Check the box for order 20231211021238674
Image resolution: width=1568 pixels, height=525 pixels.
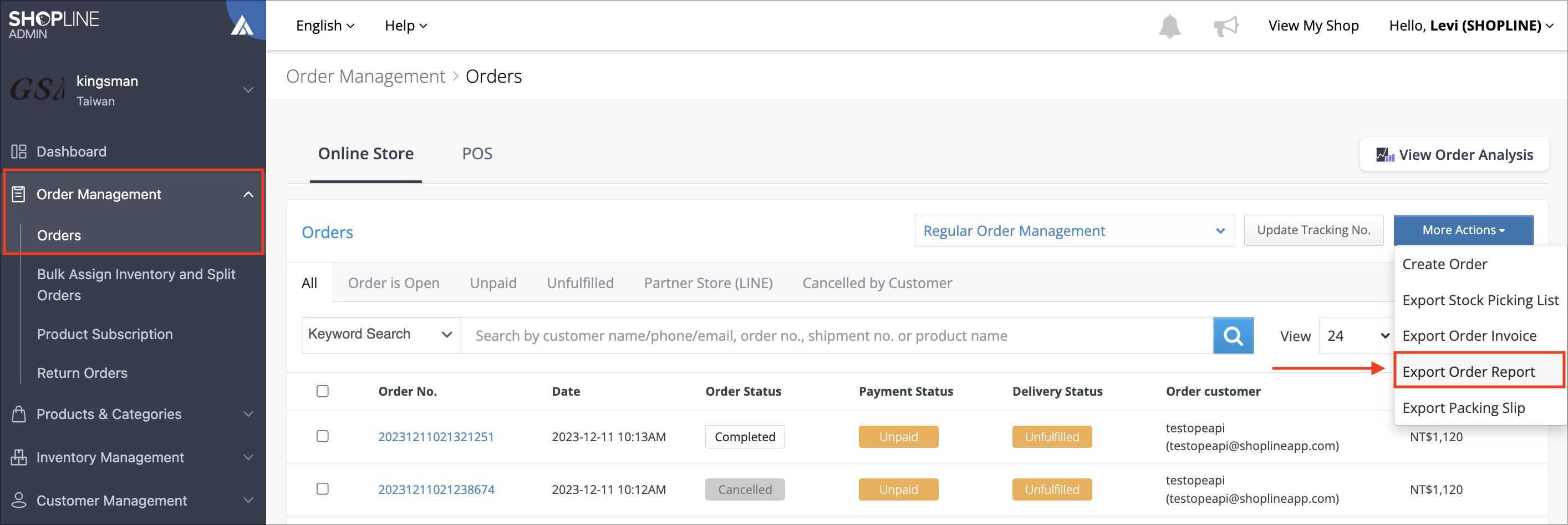[x=323, y=488]
